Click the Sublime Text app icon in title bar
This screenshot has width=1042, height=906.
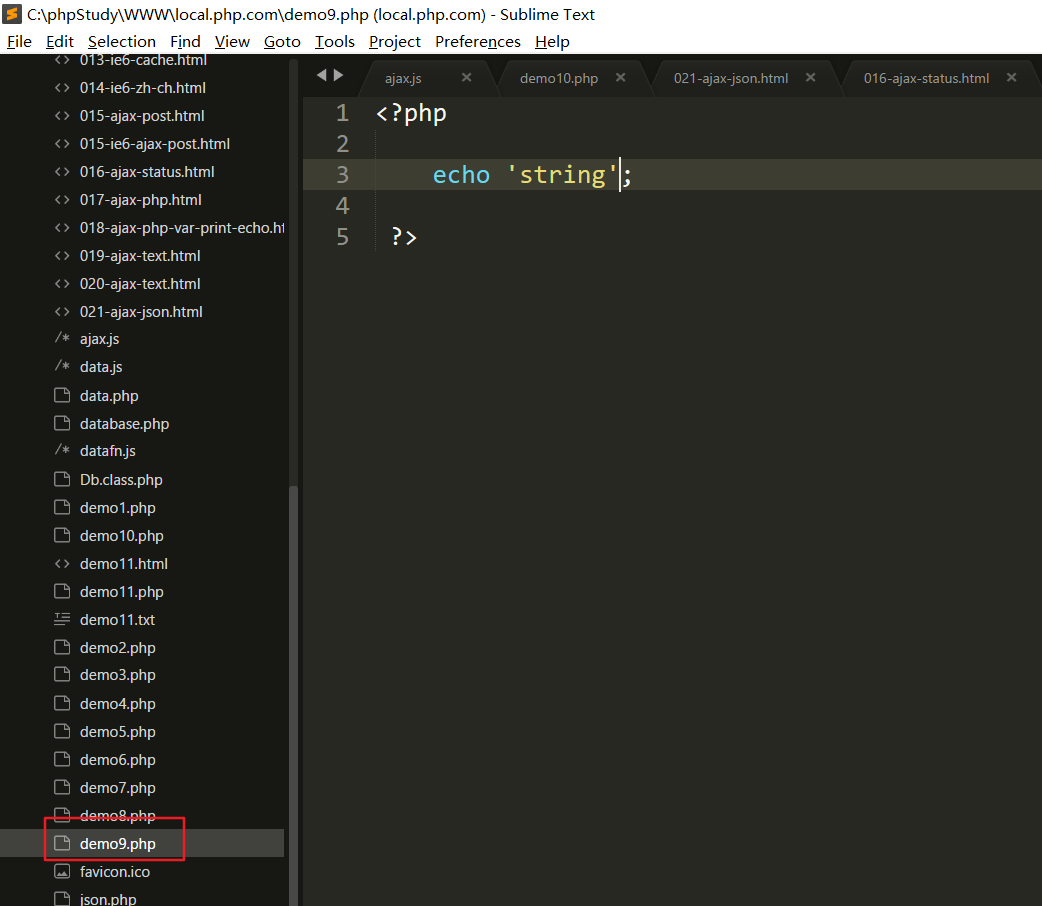point(13,14)
